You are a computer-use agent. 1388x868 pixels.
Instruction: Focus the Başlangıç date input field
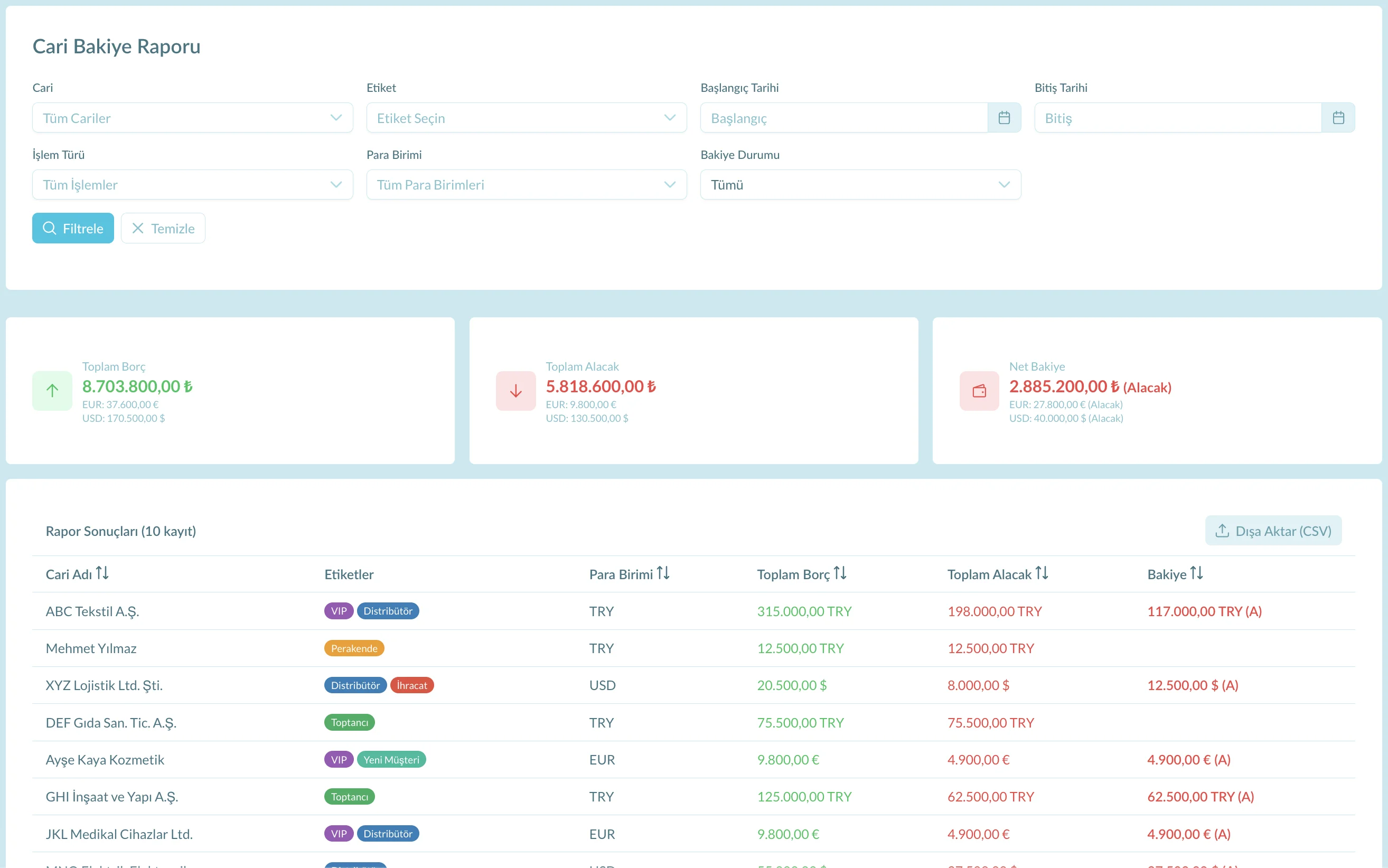click(x=844, y=118)
